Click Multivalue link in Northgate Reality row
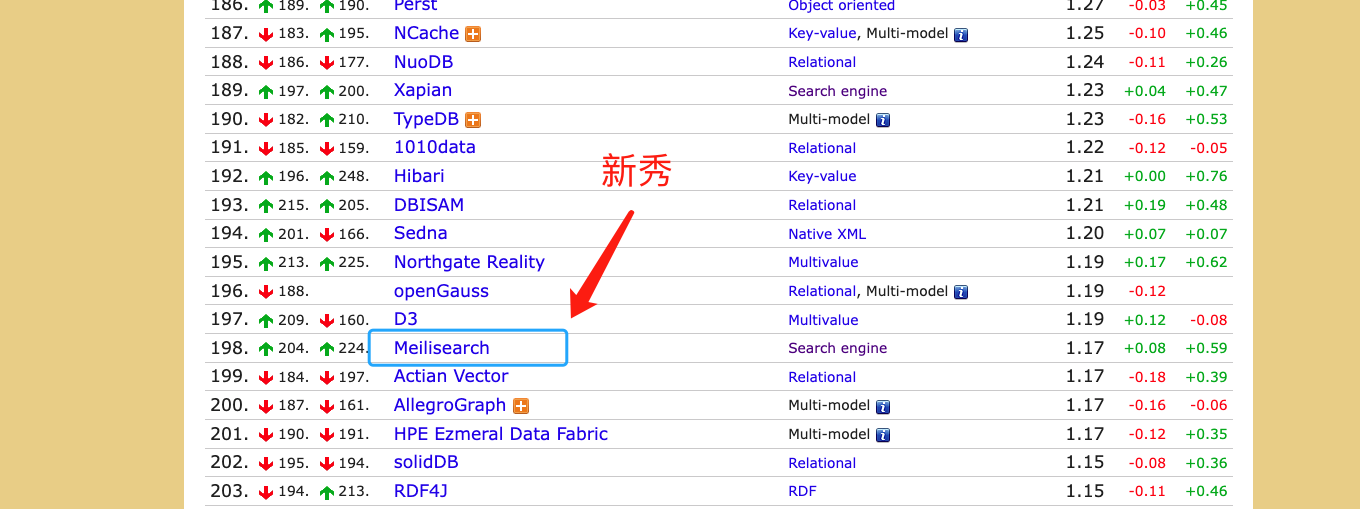 (x=823, y=262)
